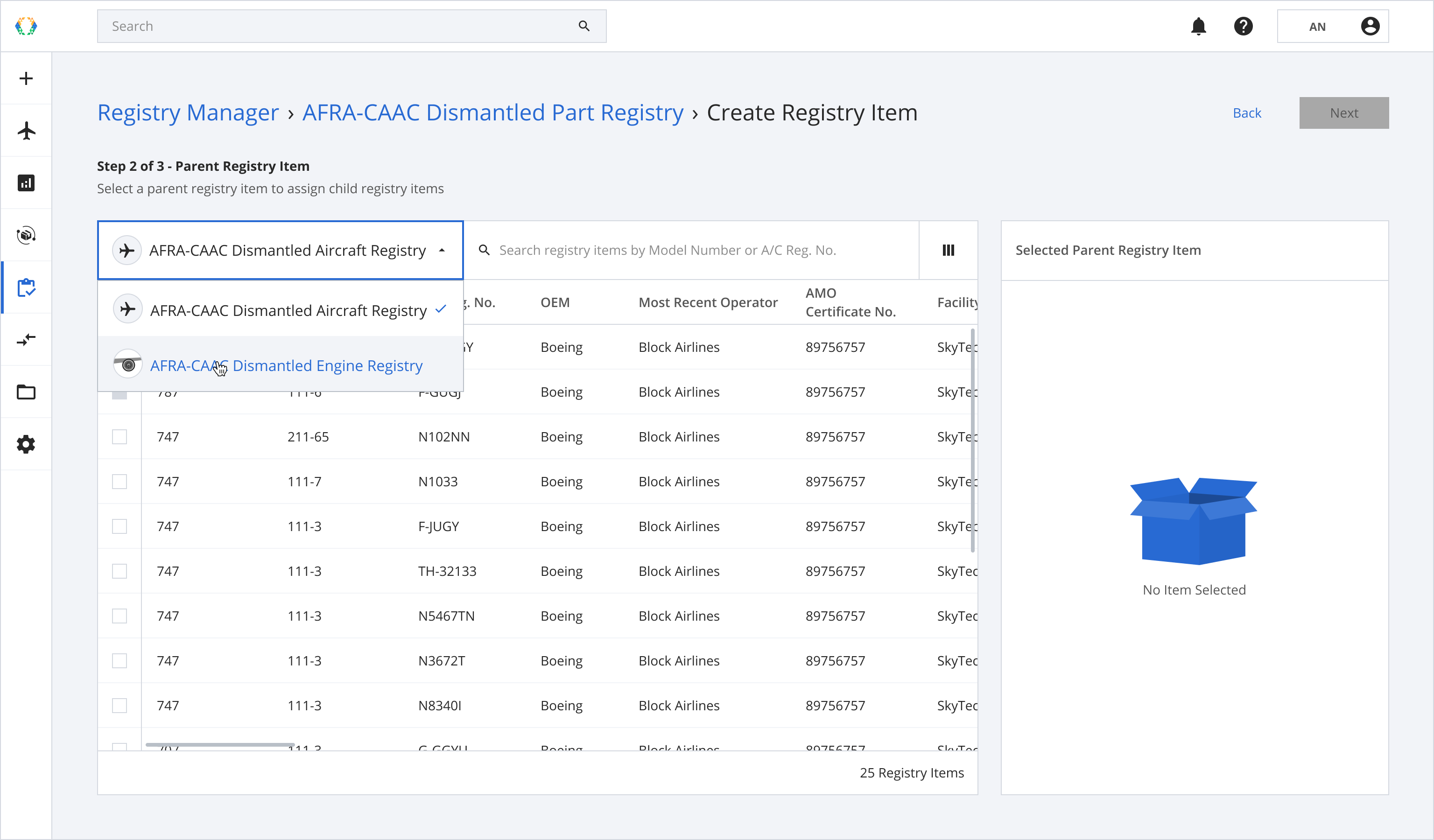Open help question mark icon

tap(1244, 26)
